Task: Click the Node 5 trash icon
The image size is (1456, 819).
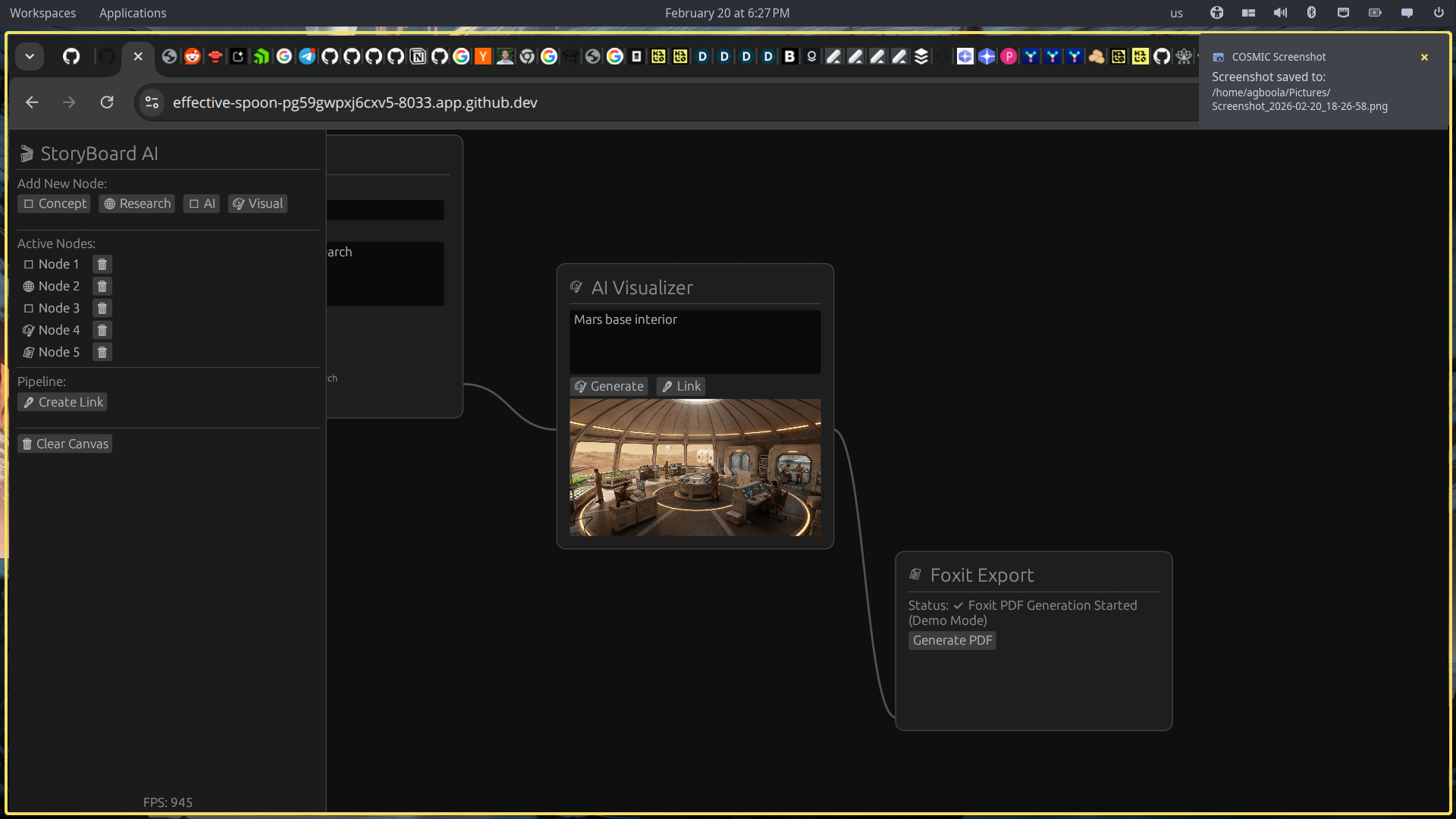Action: [x=102, y=352]
